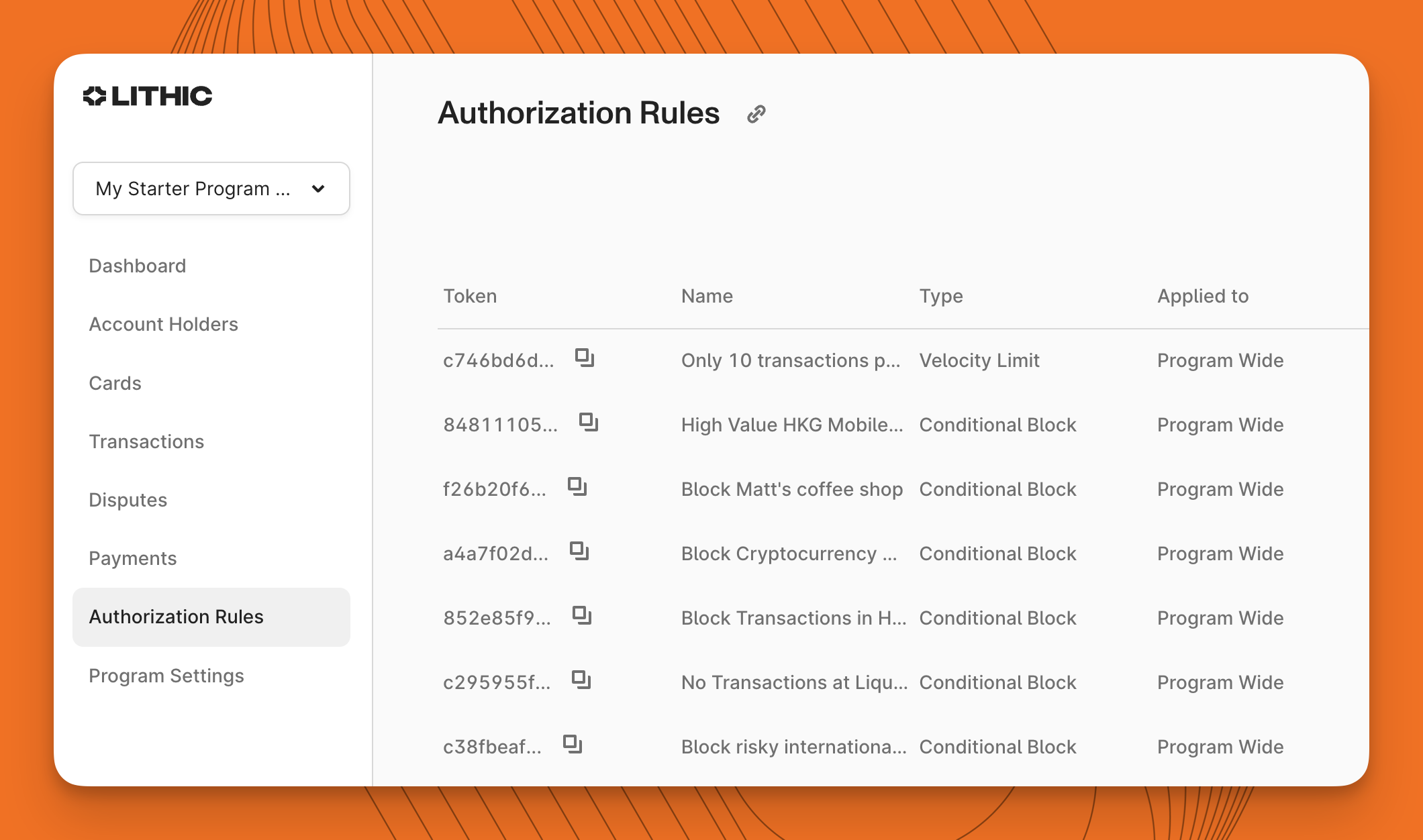Image resolution: width=1423 pixels, height=840 pixels.
Task: Click the link icon next to Authorization Rules title
Action: point(756,113)
